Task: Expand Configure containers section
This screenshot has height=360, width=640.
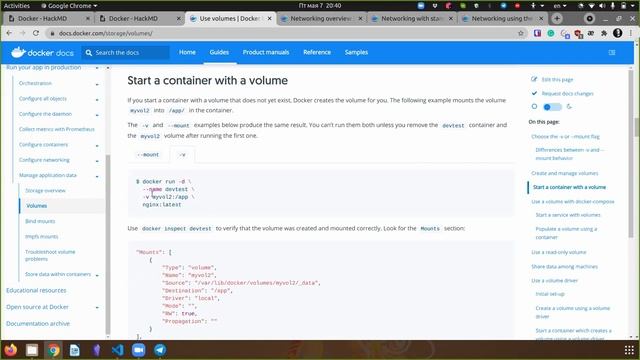Action: [x=97, y=146]
